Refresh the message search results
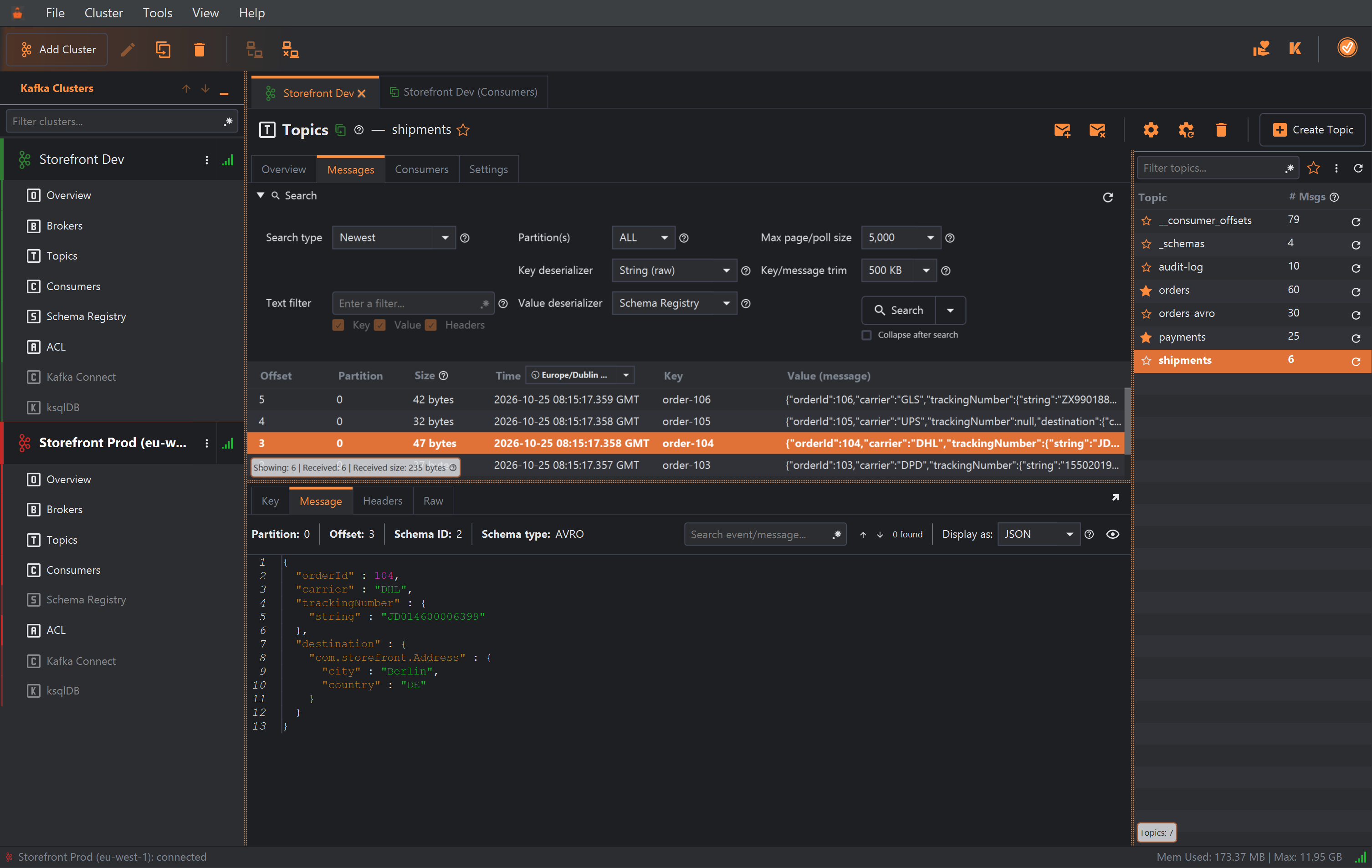1372x868 pixels. point(1108,197)
